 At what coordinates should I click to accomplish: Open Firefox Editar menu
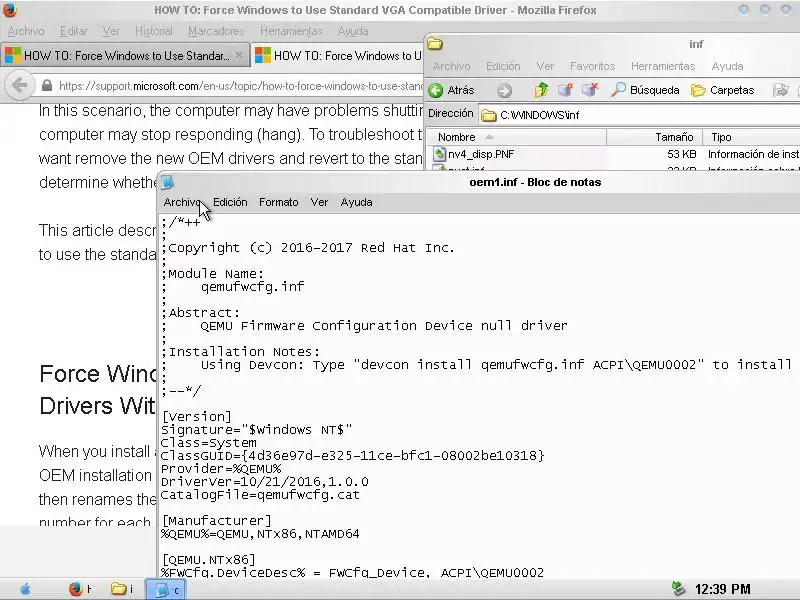pyautogui.click(x=74, y=31)
